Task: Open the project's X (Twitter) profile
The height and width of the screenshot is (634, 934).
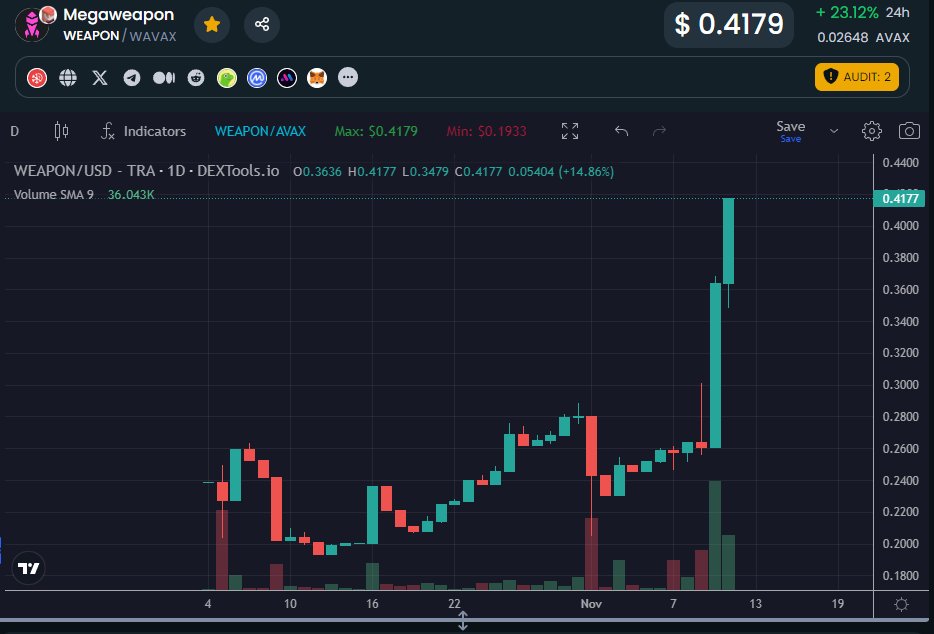Action: pyautogui.click(x=99, y=77)
